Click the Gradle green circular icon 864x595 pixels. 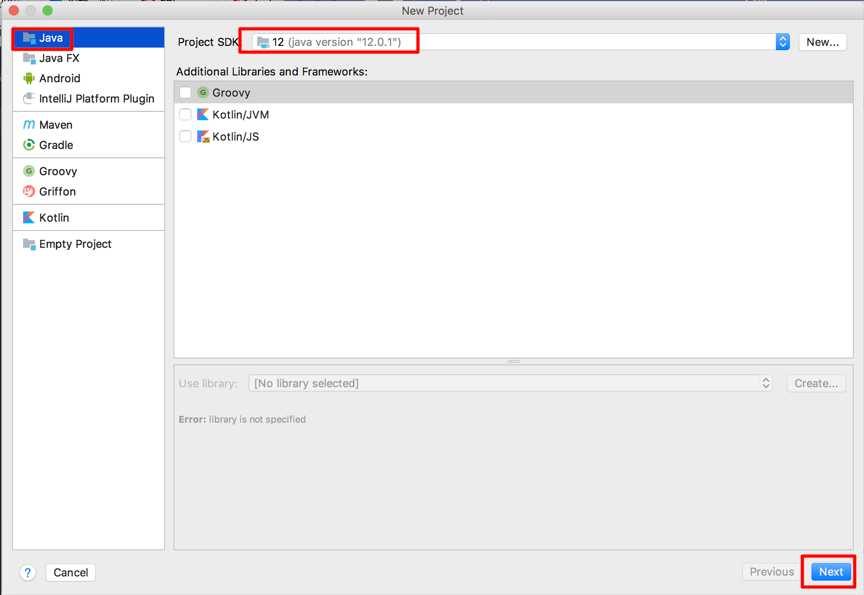tap(29, 145)
